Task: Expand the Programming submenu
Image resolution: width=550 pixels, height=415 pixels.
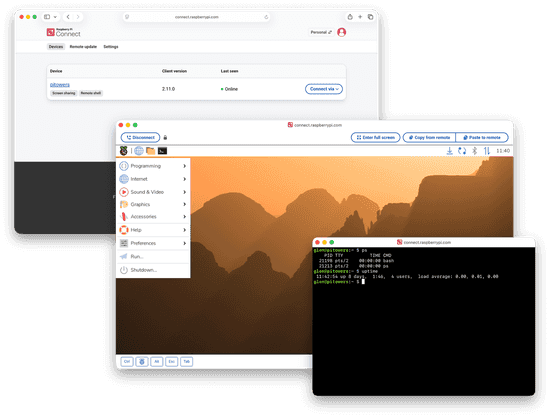Action: (x=153, y=166)
